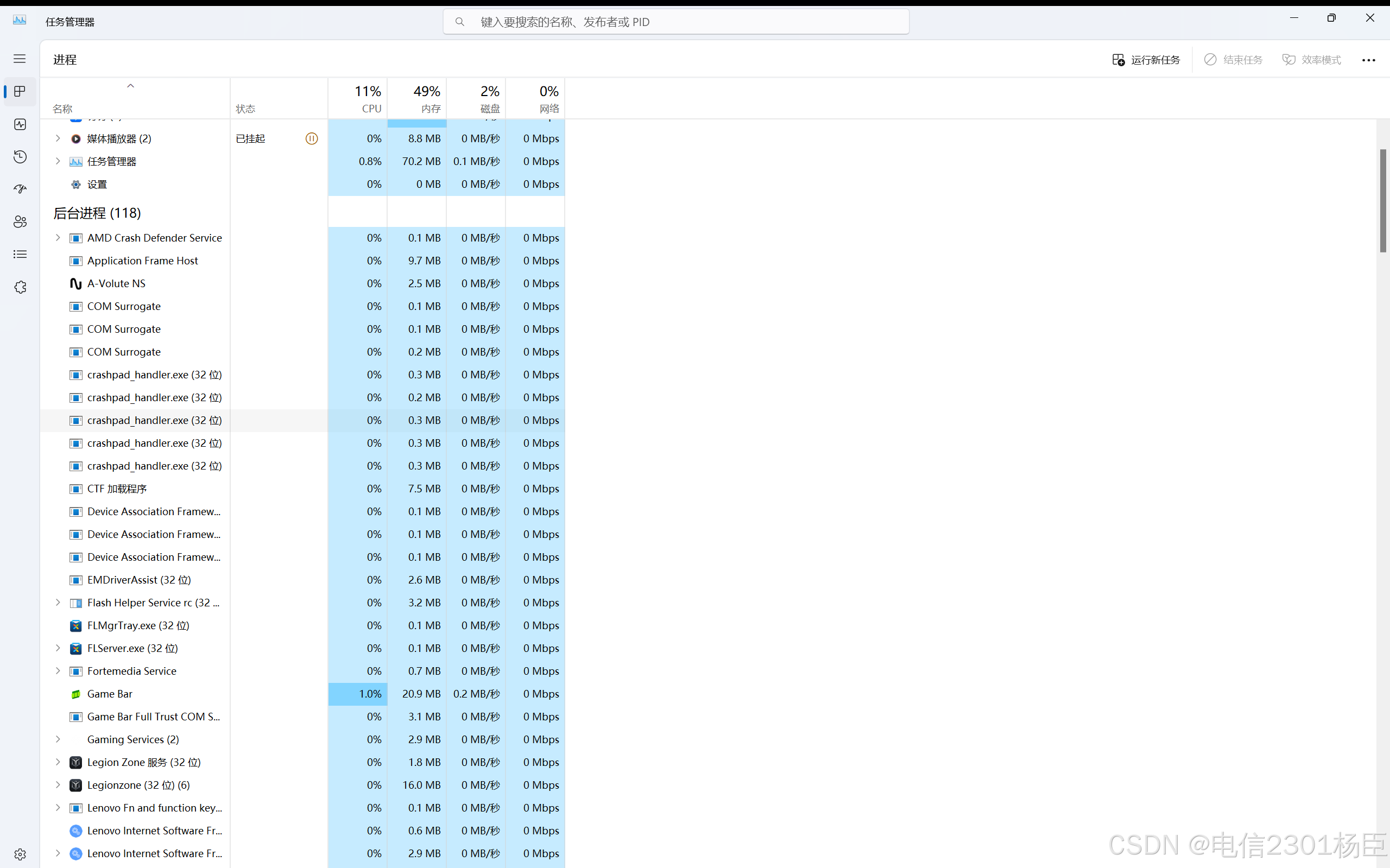Image resolution: width=1390 pixels, height=868 pixels.
Task: Open the more options ellipsis menu
Action: (x=1368, y=60)
